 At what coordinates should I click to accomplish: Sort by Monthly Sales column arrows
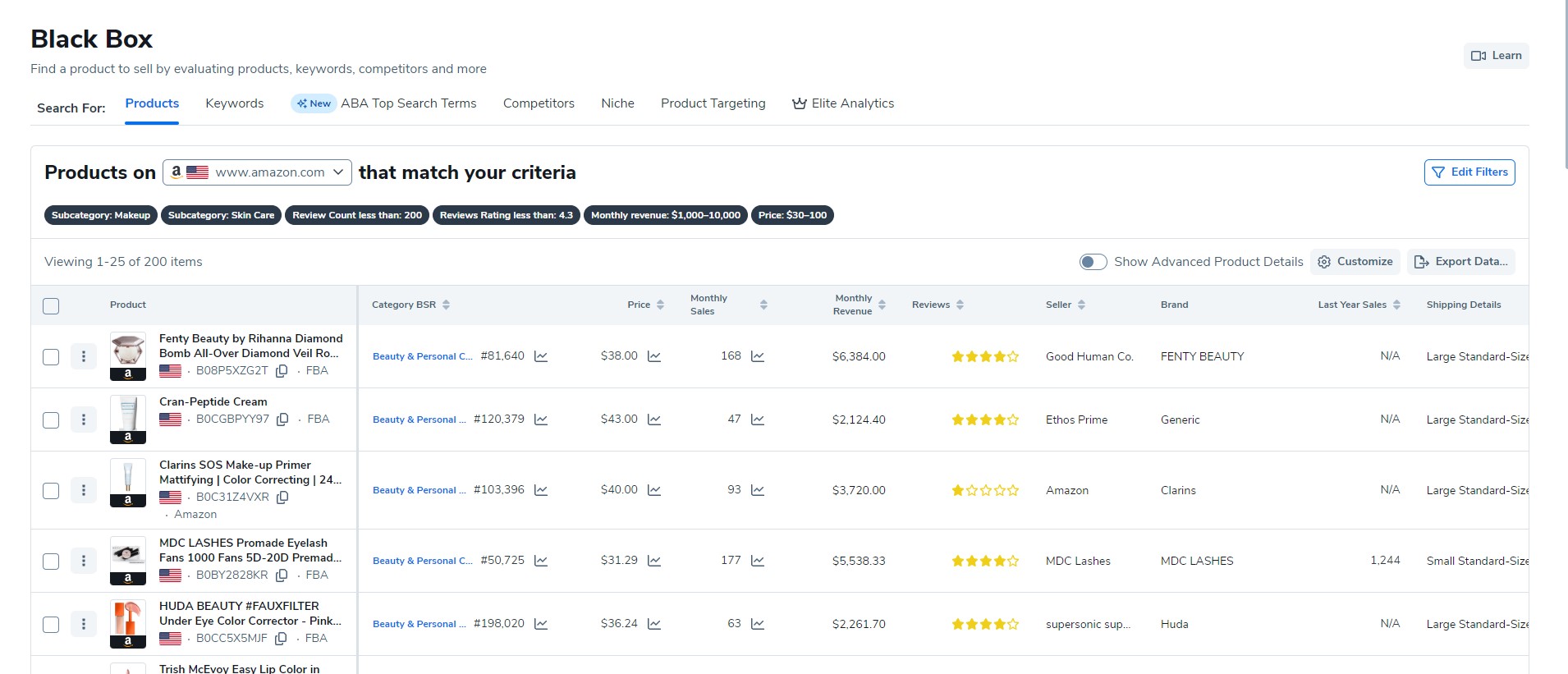[x=763, y=305]
